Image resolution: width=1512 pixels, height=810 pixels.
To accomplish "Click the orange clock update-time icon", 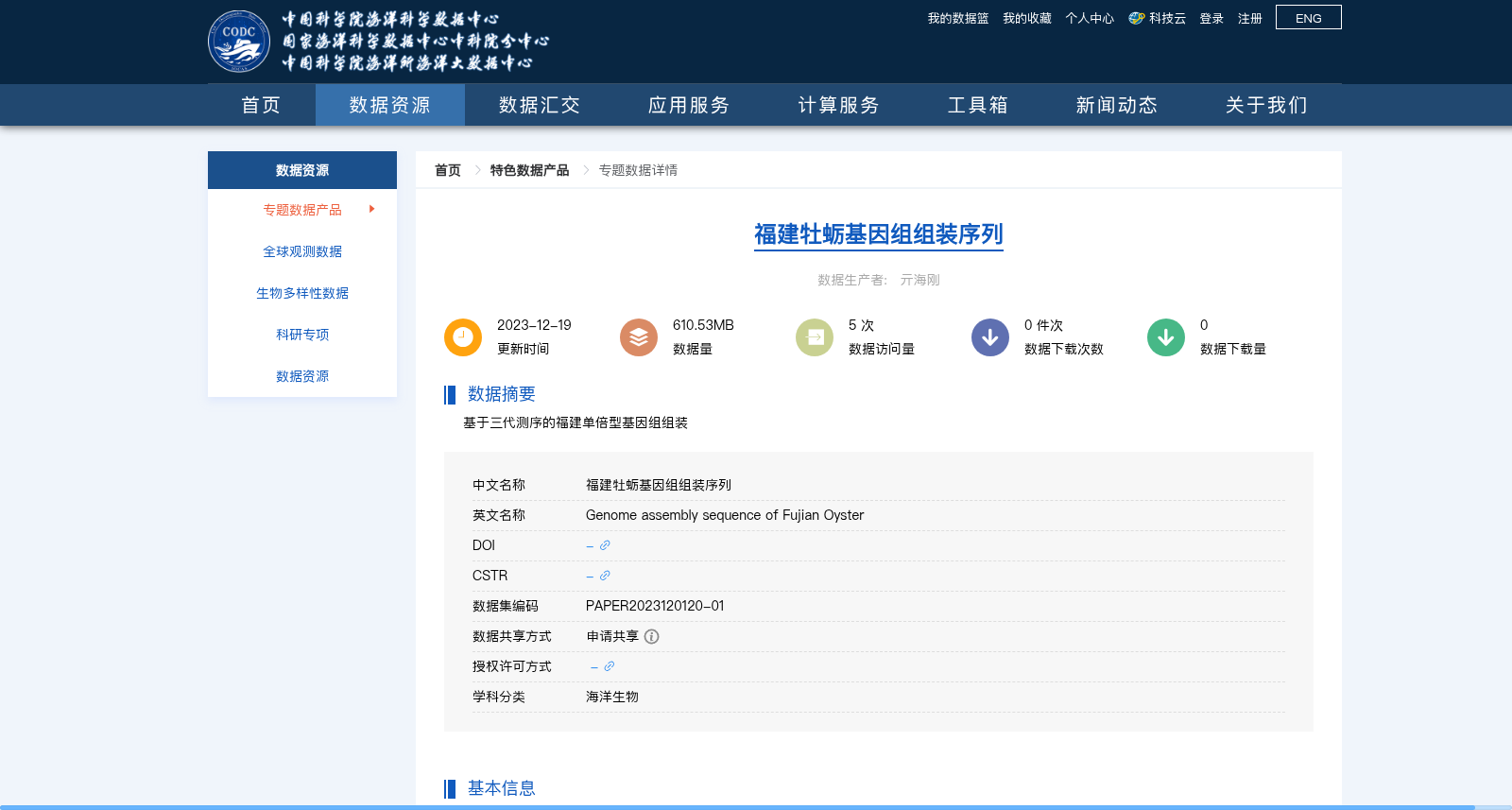I will (x=463, y=337).
